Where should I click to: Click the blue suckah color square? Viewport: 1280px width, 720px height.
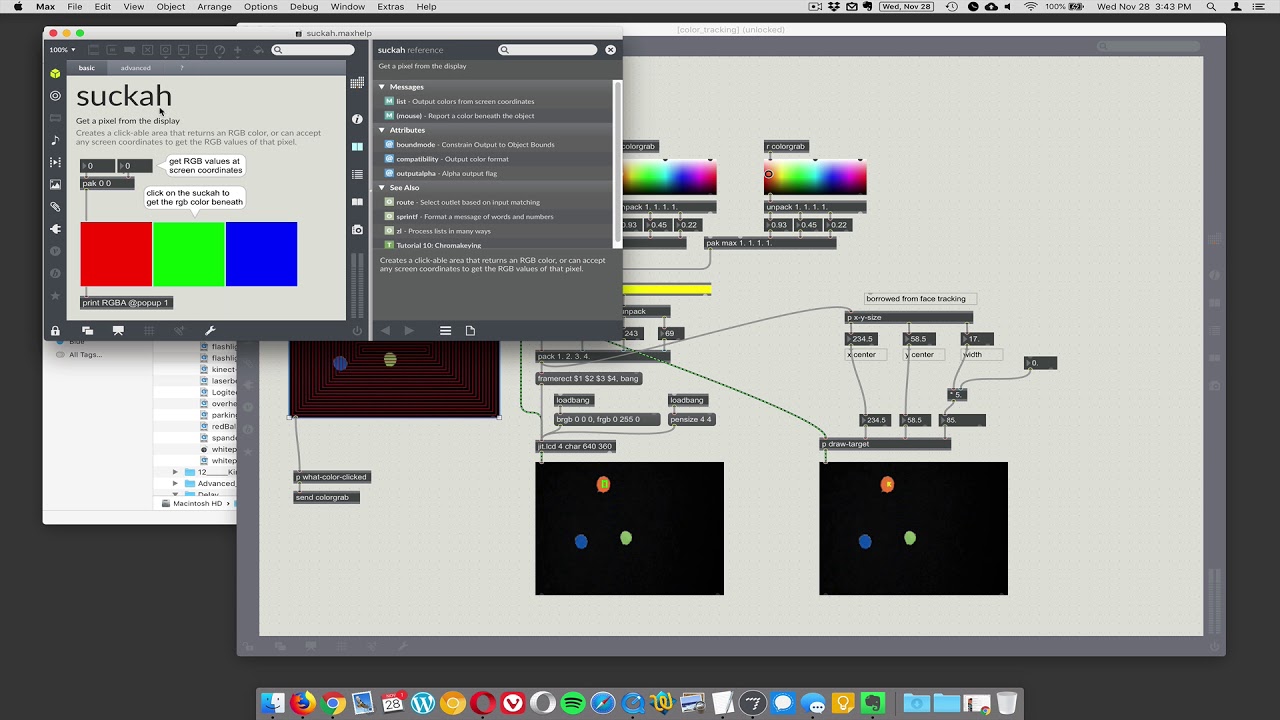click(261, 254)
